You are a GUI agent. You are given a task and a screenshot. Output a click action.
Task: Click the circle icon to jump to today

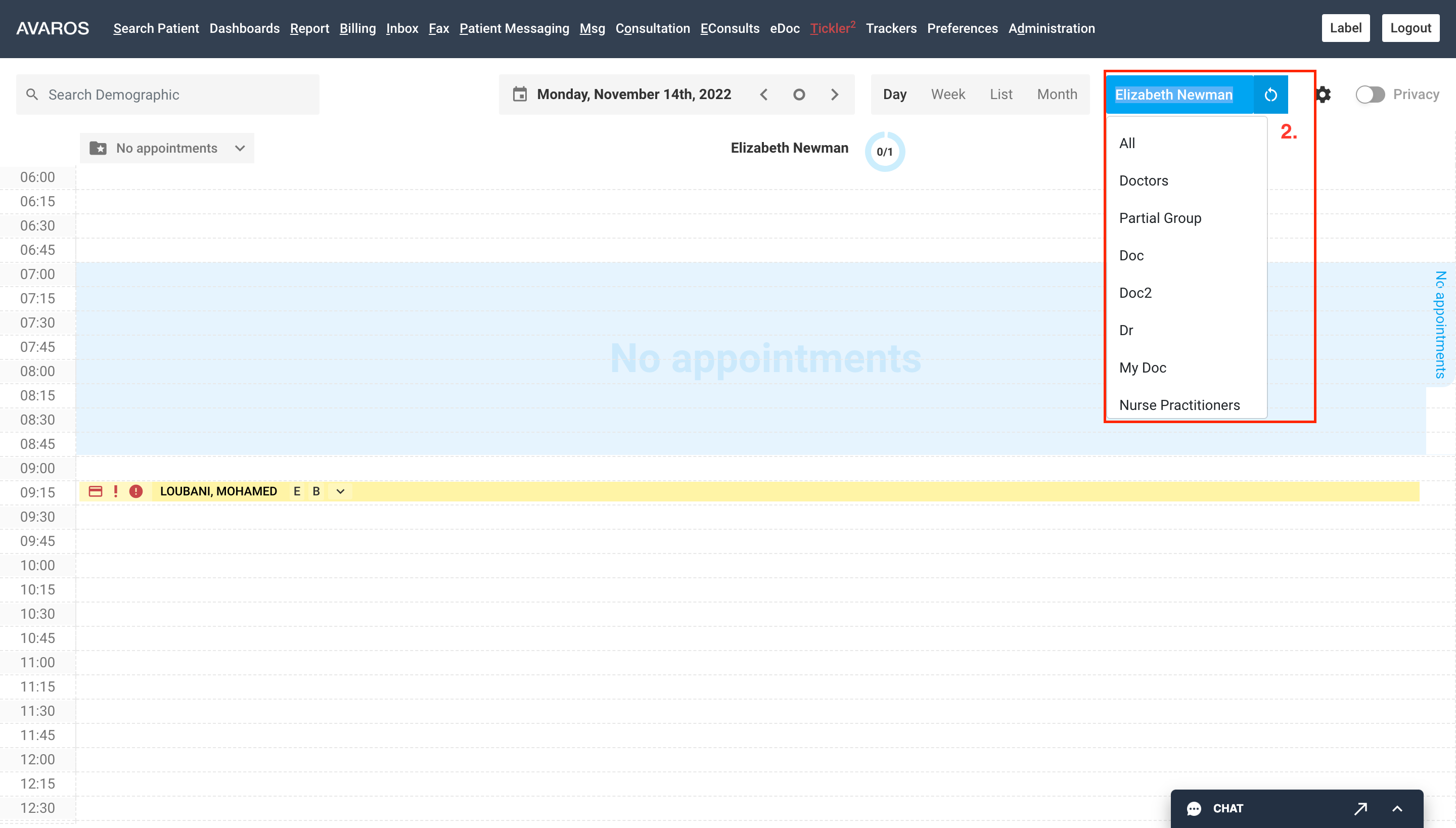tap(800, 94)
